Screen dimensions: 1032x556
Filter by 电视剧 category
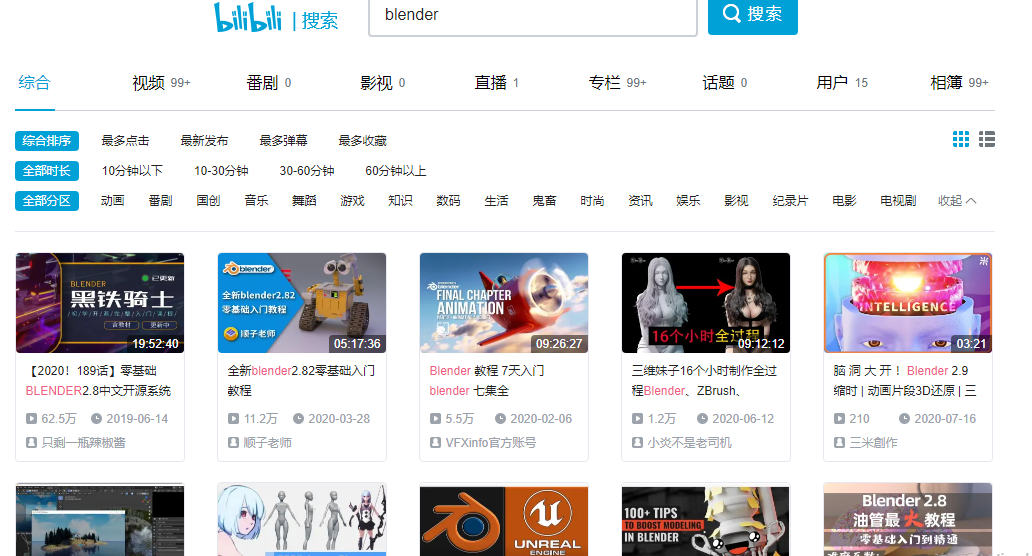898,201
